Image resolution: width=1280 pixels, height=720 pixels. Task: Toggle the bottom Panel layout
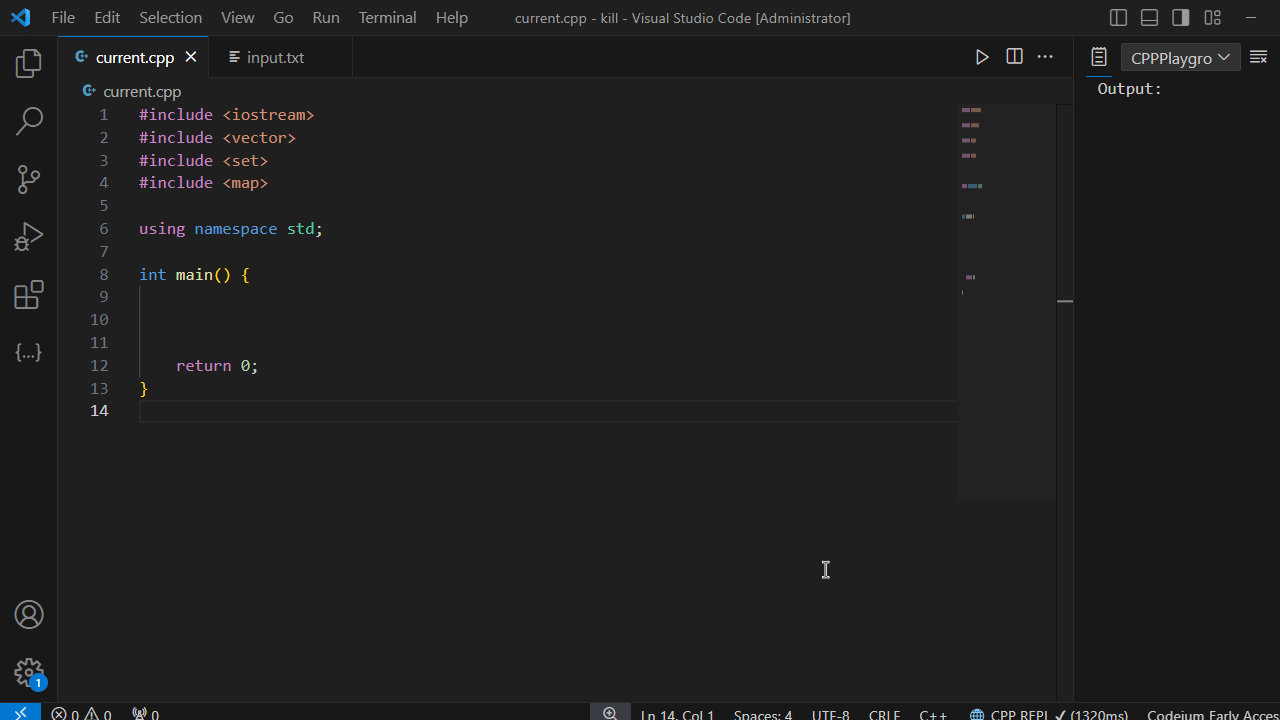point(1150,17)
